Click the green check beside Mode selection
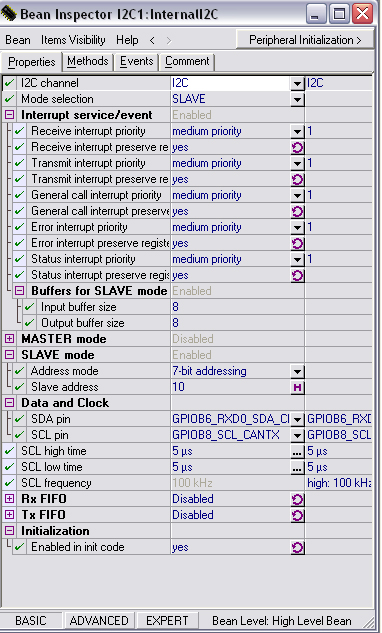This screenshot has height=633, width=382. click(x=10, y=99)
